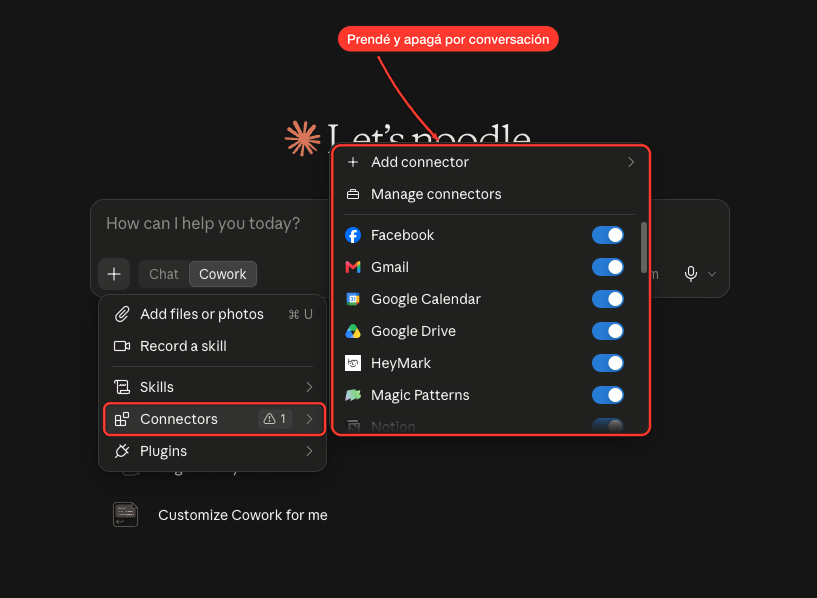Click the How can I help prompt field

pyautogui.click(x=203, y=223)
